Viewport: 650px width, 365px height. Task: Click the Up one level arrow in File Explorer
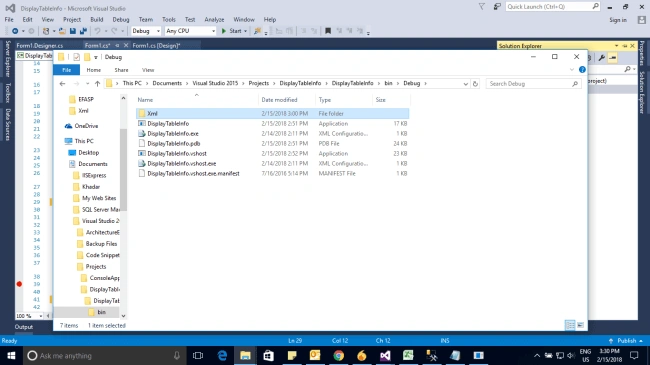pos(97,84)
